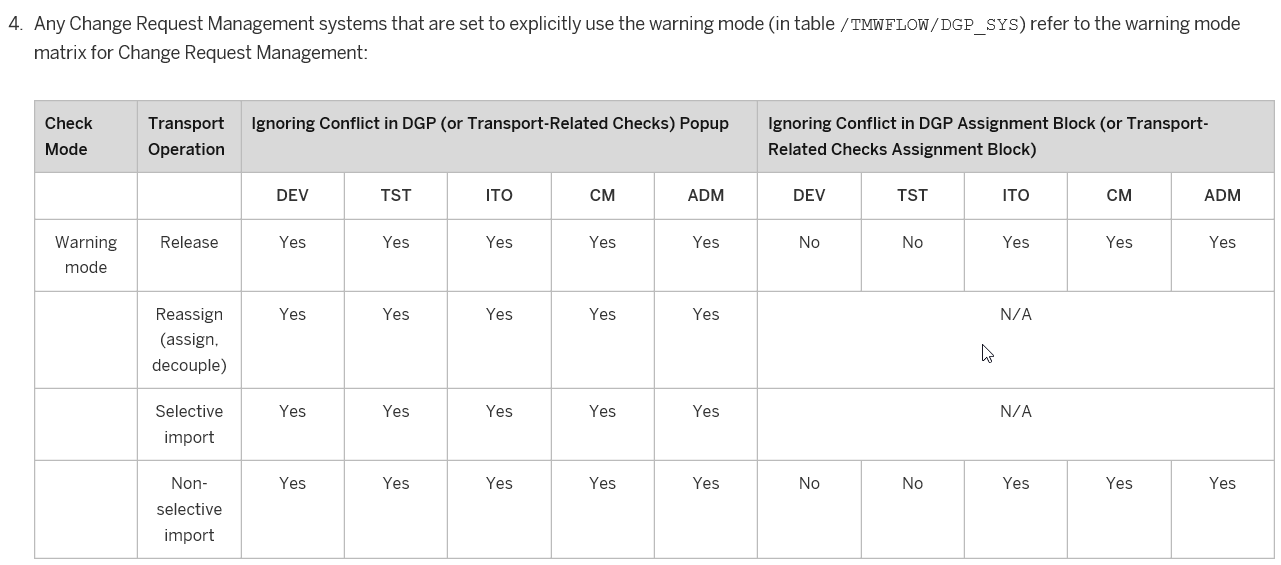Image resolution: width=1281 pixels, height=565 pixels.
Task: Click the /TMWFLOW/DGP_SYS table name text
Action: click(932, 24)
